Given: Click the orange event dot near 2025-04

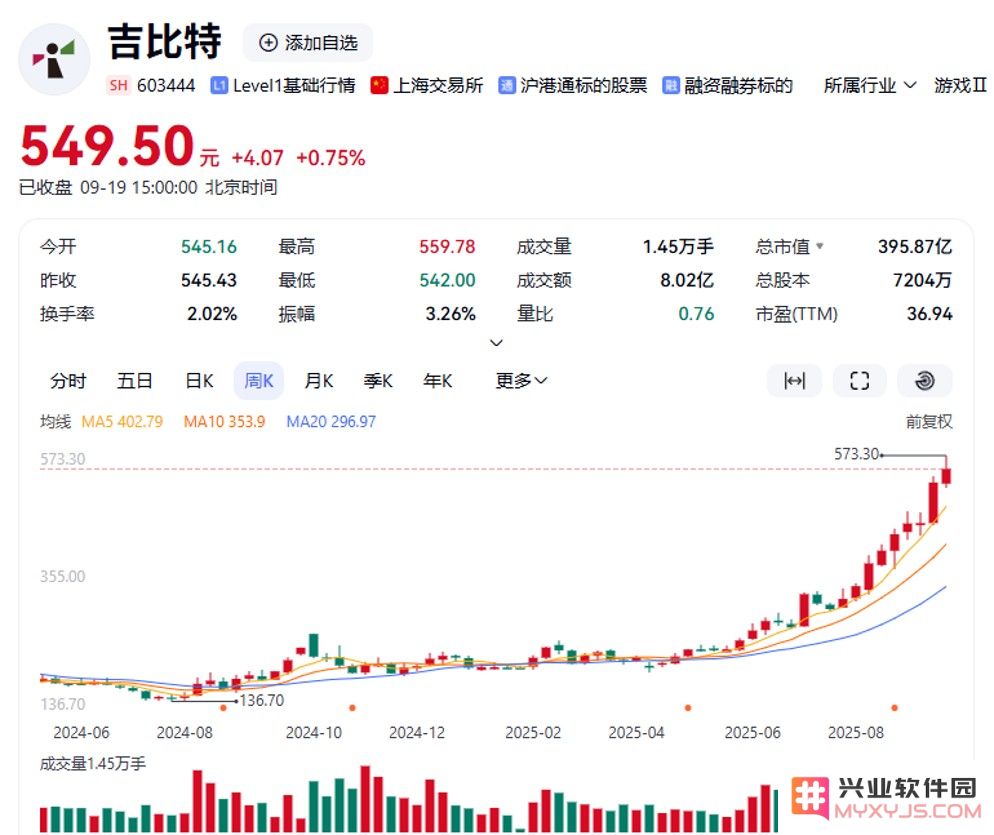Looking at the screenshot, I should 688,708.
